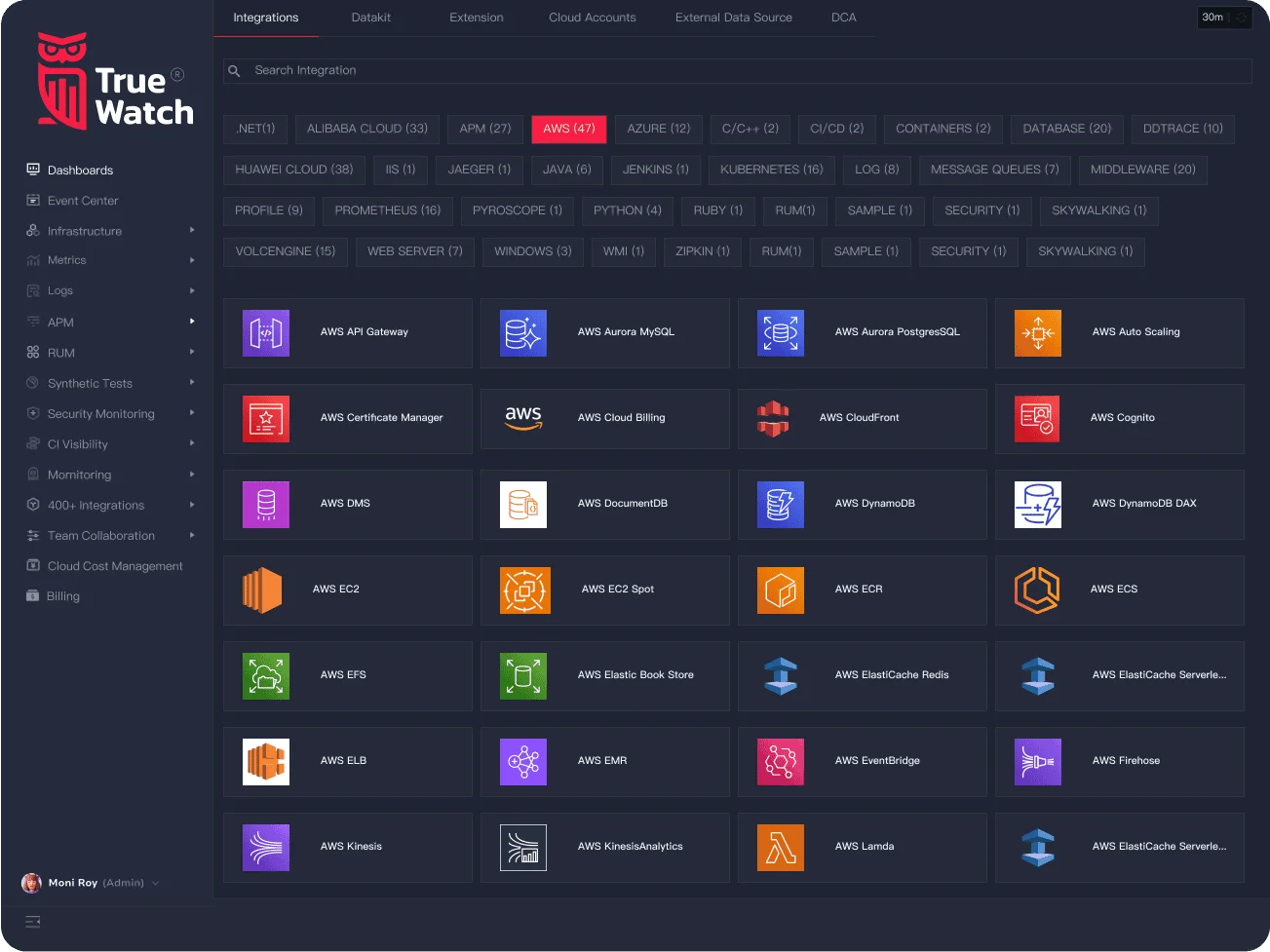The width and height of the screenshot is (1270, 952).
Task: Open the AWS API Gateway integration icon
Action: 266,333
